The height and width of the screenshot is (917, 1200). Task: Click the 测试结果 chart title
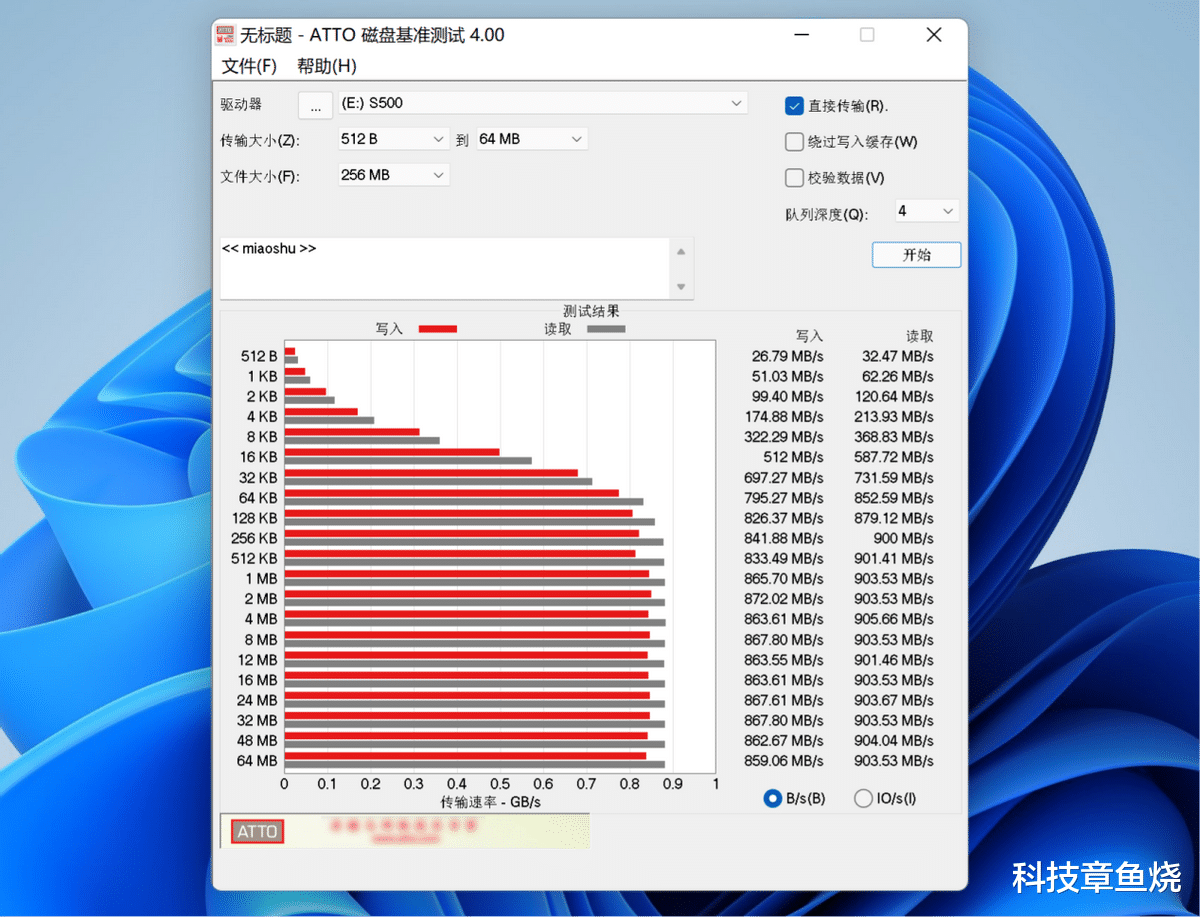click(591, 312)
